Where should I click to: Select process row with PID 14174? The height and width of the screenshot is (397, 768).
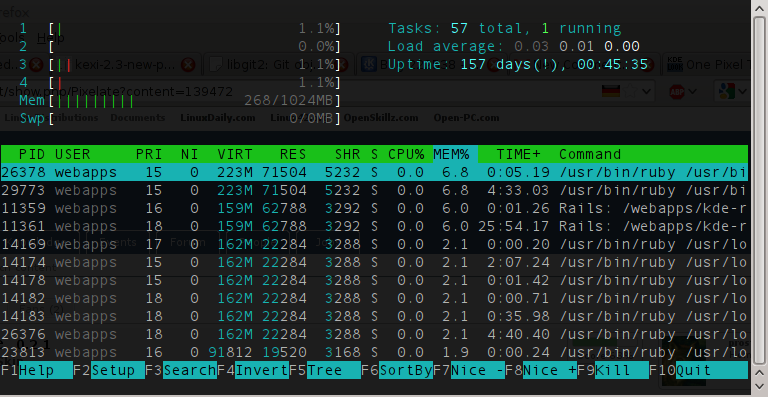pos(375,262)
